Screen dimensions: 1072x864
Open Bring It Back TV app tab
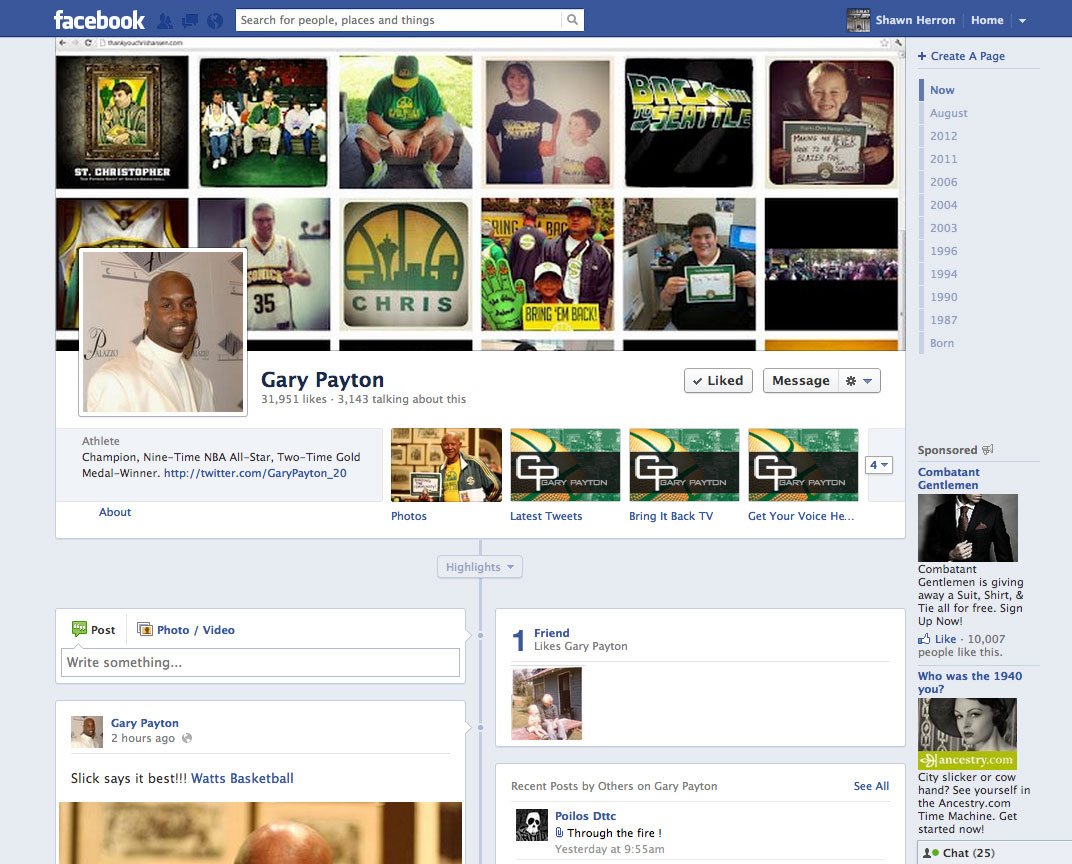coord(684,476)
